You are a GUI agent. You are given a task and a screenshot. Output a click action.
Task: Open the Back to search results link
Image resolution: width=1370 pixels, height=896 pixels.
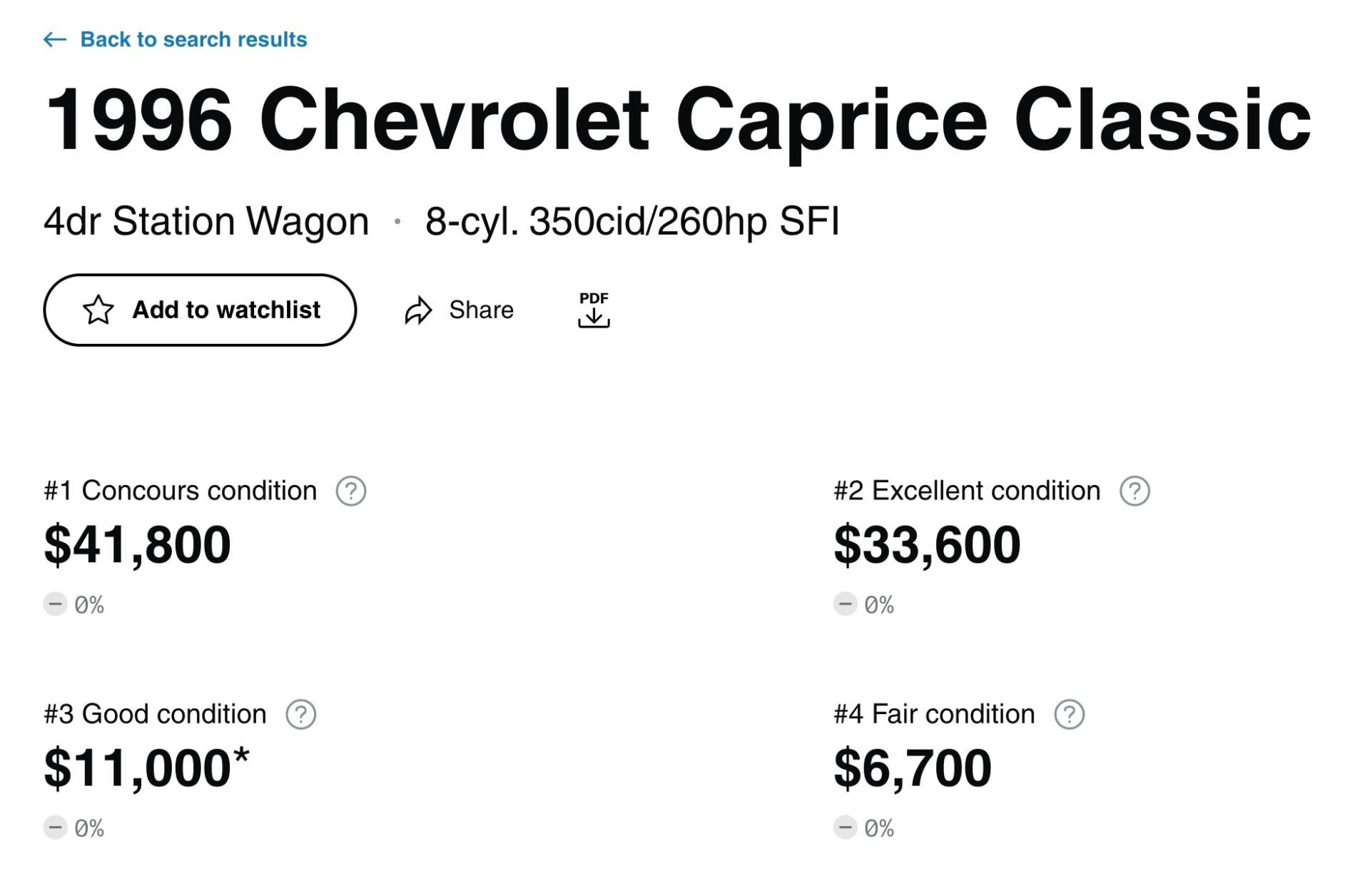coord(193,39)
